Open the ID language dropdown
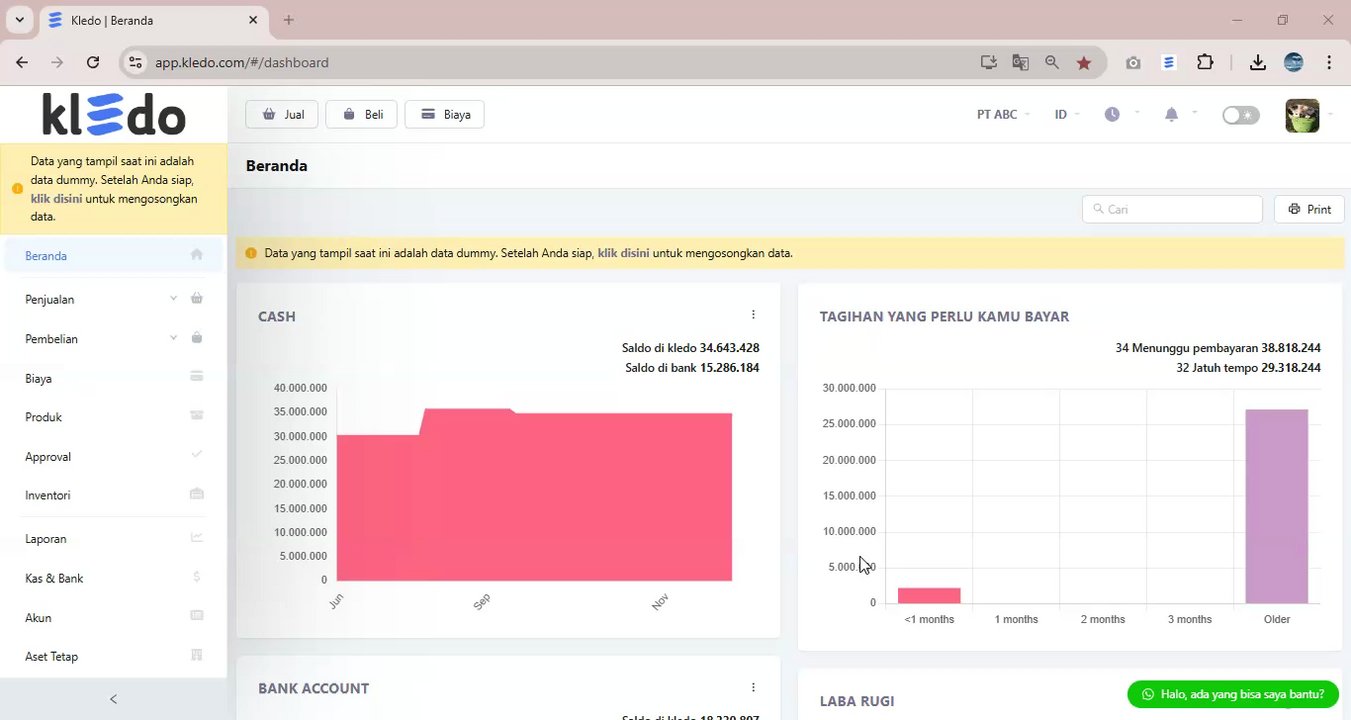 1067,114
